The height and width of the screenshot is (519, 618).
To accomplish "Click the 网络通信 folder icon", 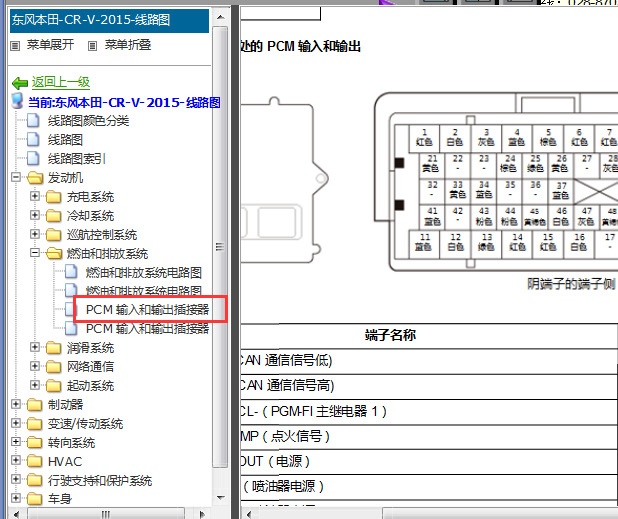I will [x=54, y=366].
